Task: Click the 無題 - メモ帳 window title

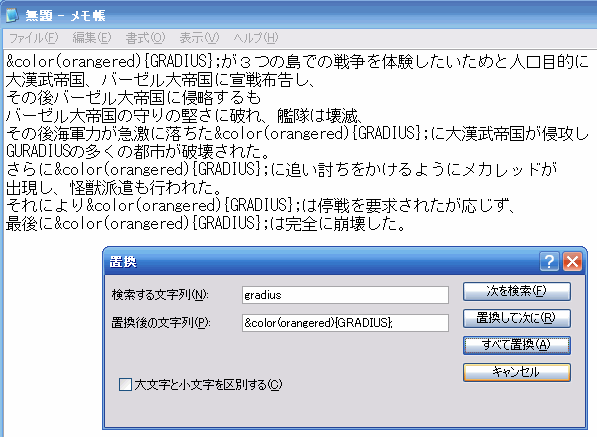Action: [65, 15]
